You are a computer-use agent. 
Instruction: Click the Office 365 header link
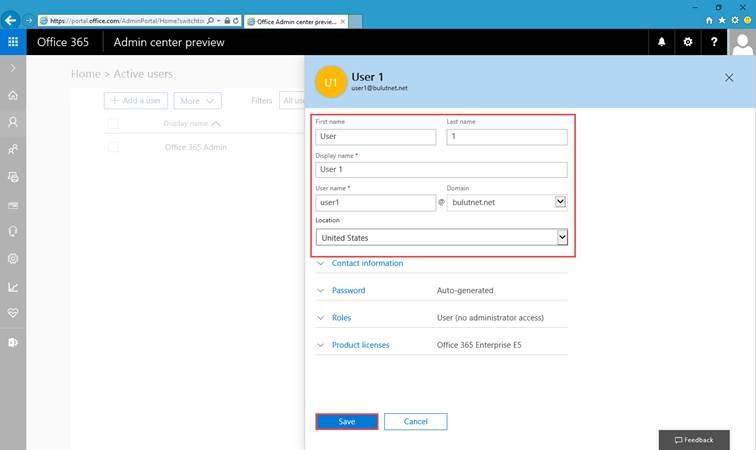[63, 42]
